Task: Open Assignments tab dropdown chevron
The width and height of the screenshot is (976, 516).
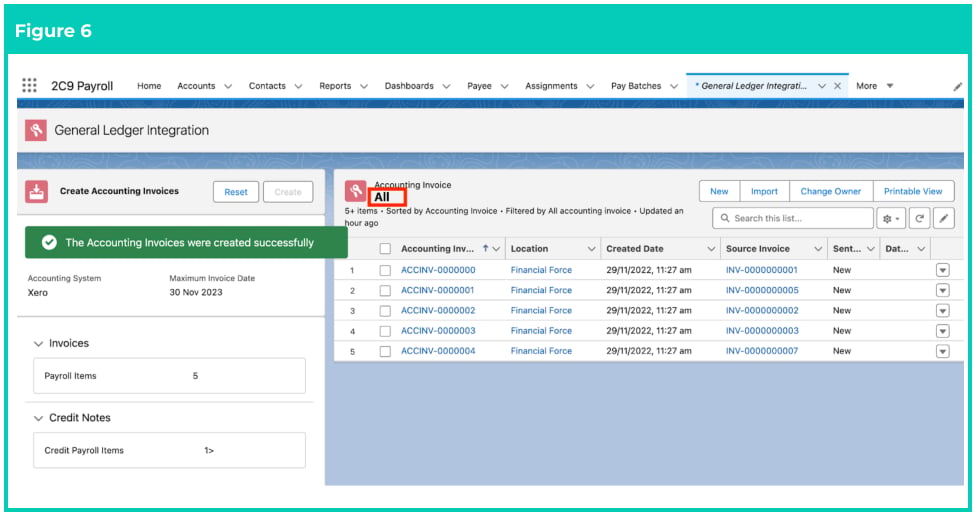Action: pos(590,87)
